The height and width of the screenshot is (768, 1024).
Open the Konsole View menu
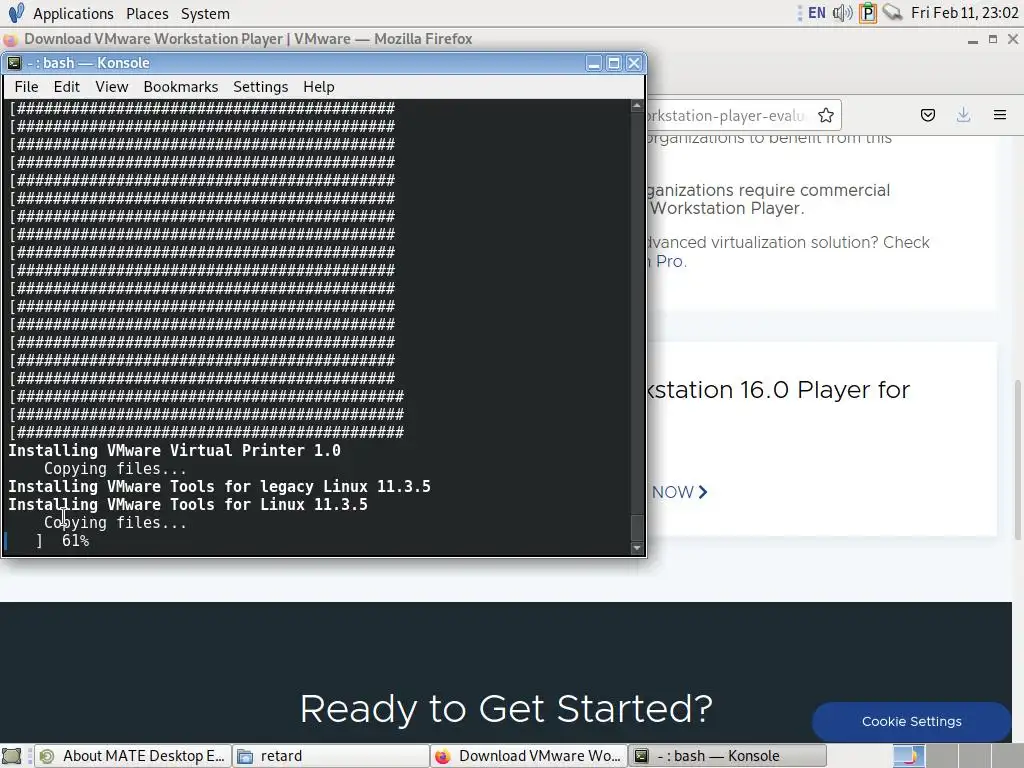pyautogui.click(x=112, y=87)
